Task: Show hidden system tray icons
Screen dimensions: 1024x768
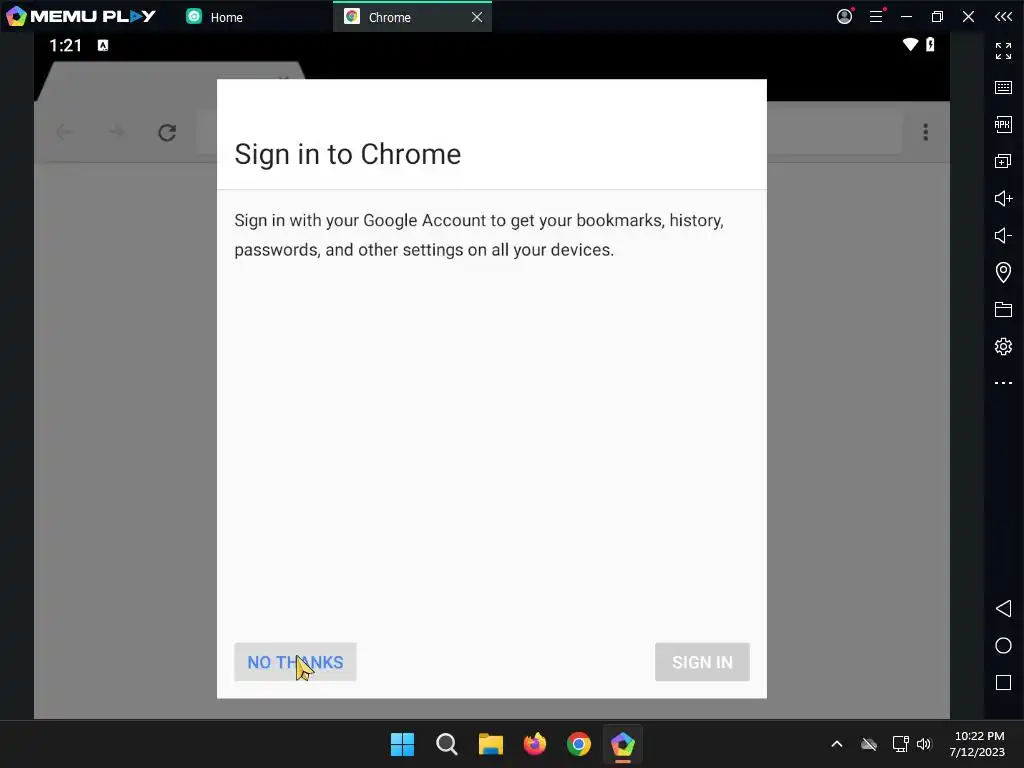Action: pos(837,744)
